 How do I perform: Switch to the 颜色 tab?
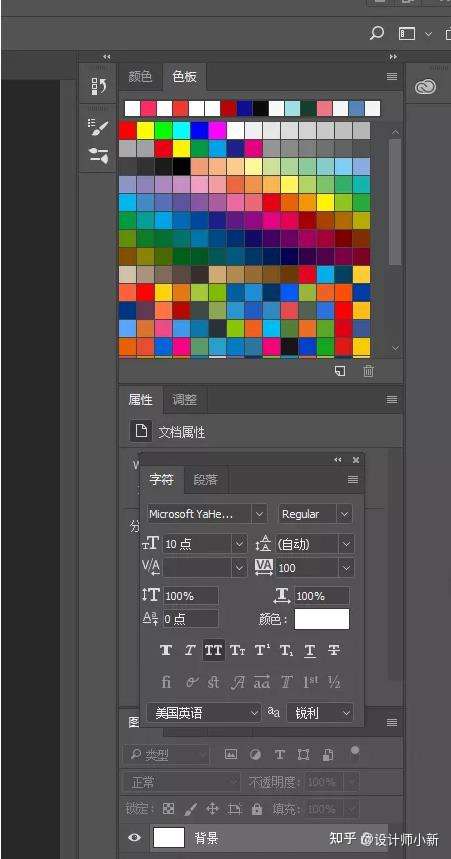(140, 77)
